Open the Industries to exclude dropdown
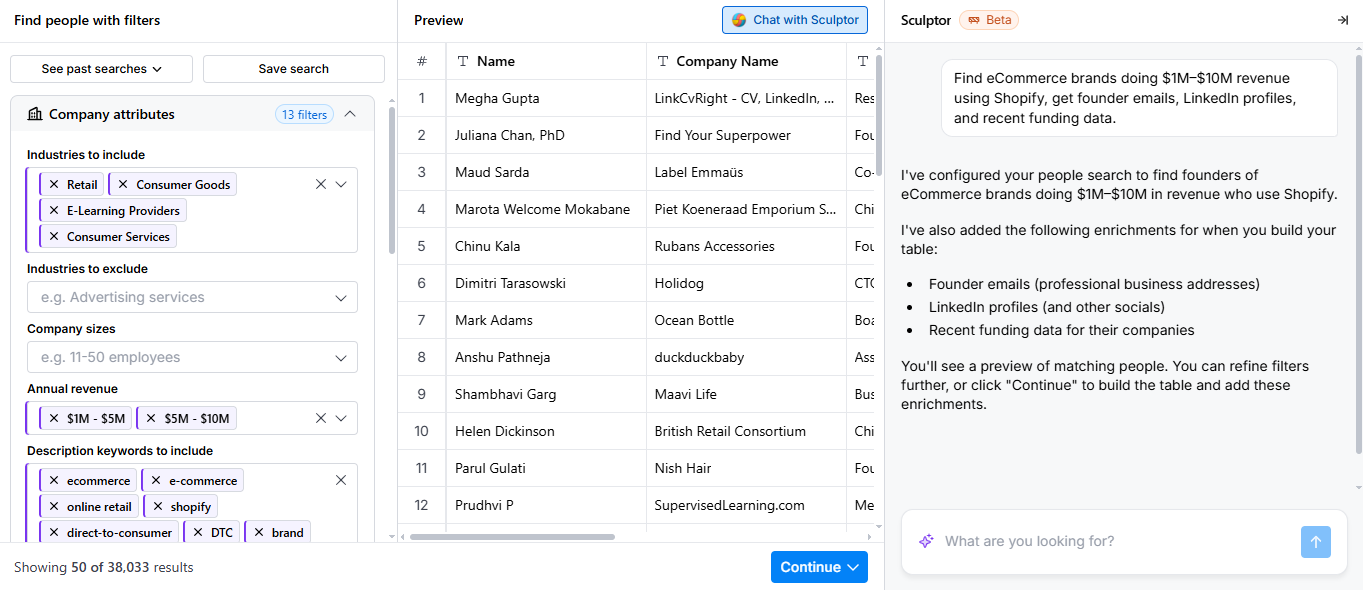Viewport: 1363px width, 590px height. click(x=192, y=298)
